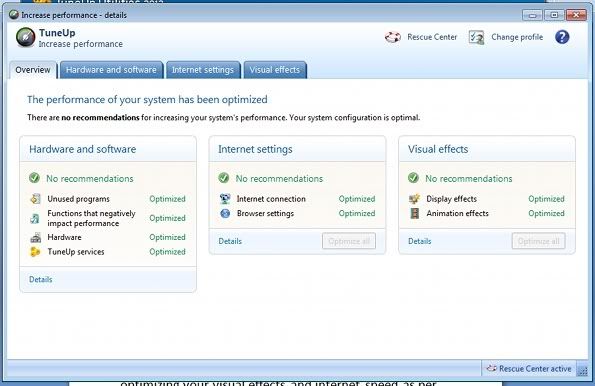Click the Animation effects label

457,213
